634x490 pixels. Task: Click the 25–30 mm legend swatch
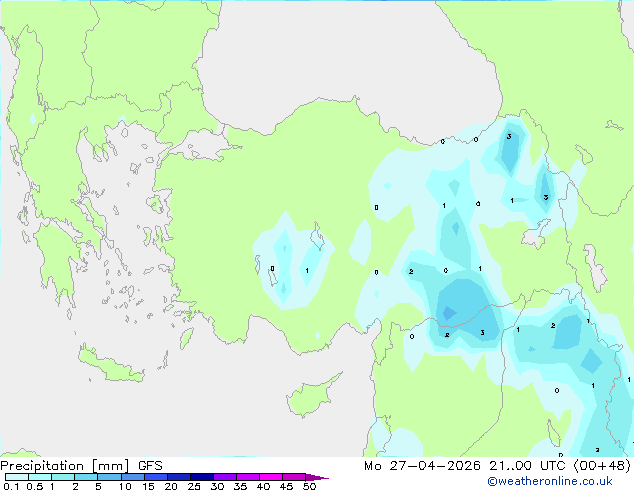click(201, 477)
